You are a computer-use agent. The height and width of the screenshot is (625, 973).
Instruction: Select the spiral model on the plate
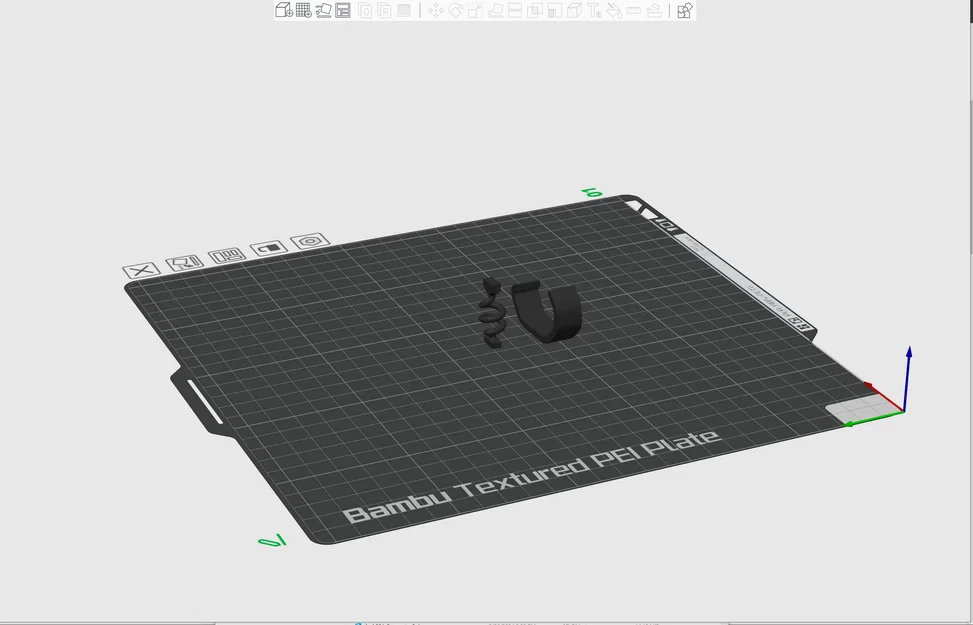[490, 312]
